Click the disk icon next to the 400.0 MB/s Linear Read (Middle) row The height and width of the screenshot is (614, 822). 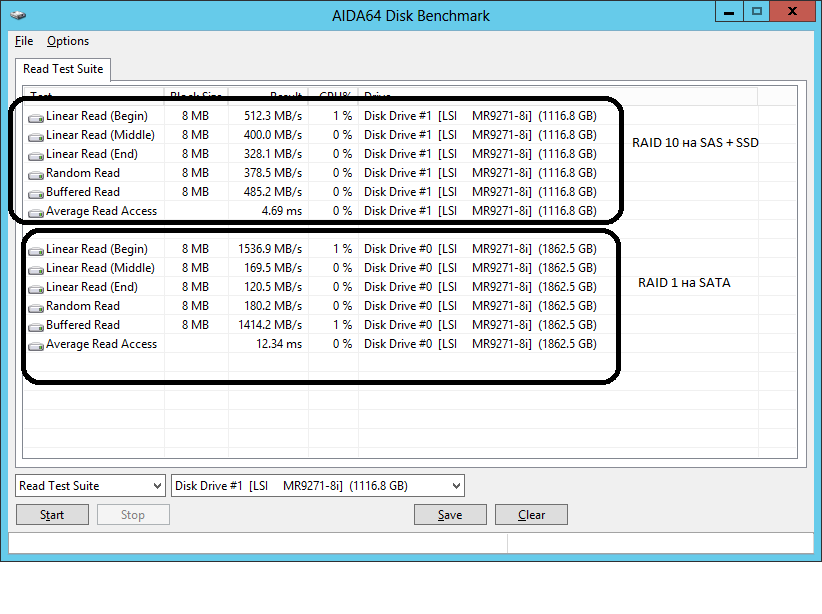pos(36,136)
